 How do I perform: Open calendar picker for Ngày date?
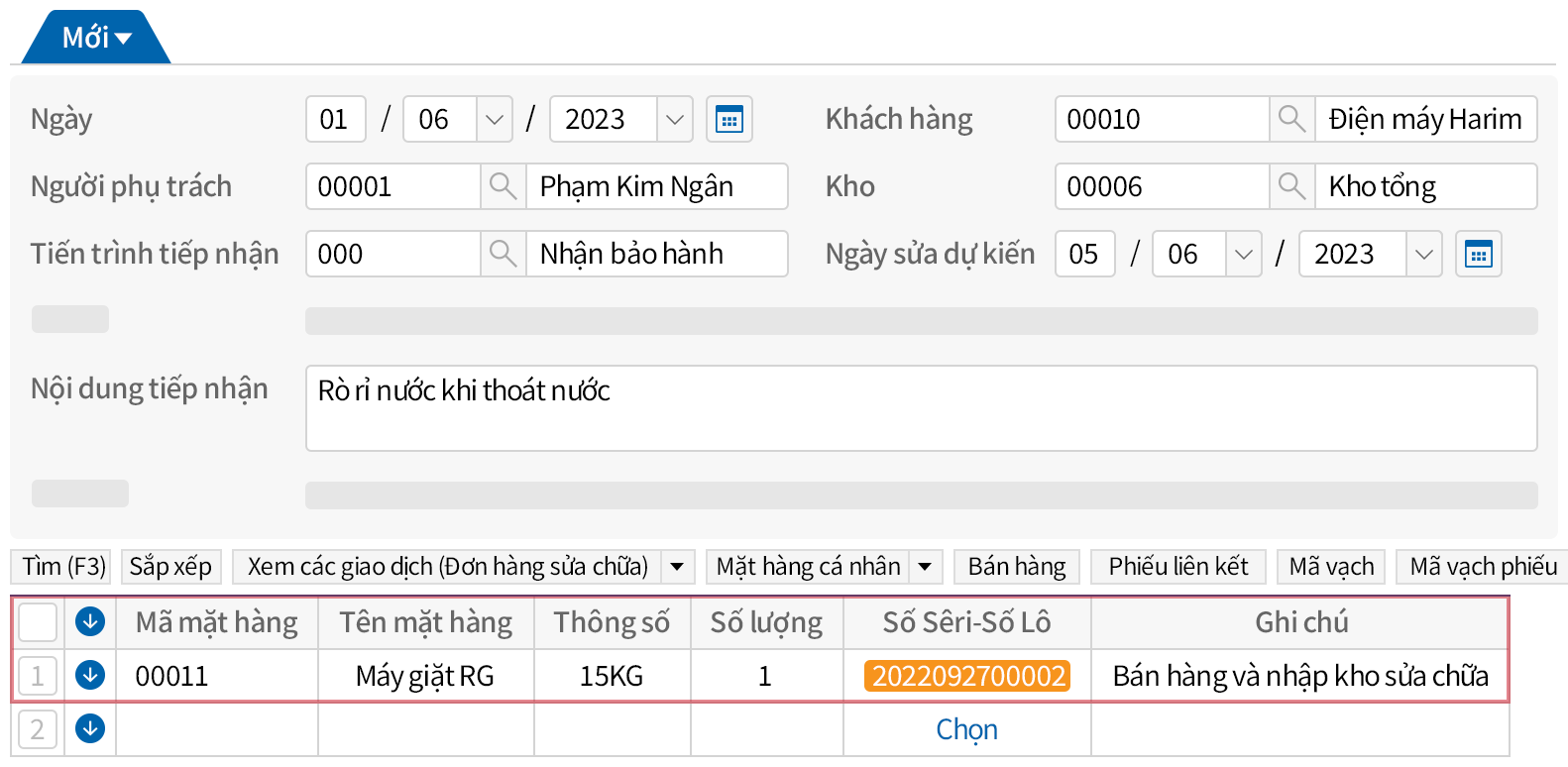point(728,120)
